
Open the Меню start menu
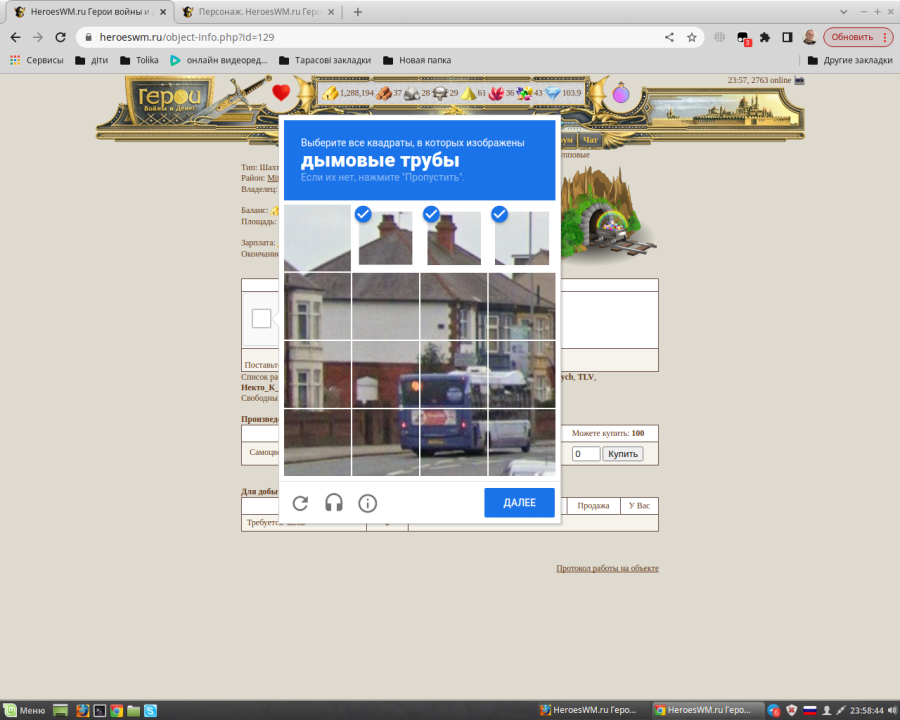(24, 711)
